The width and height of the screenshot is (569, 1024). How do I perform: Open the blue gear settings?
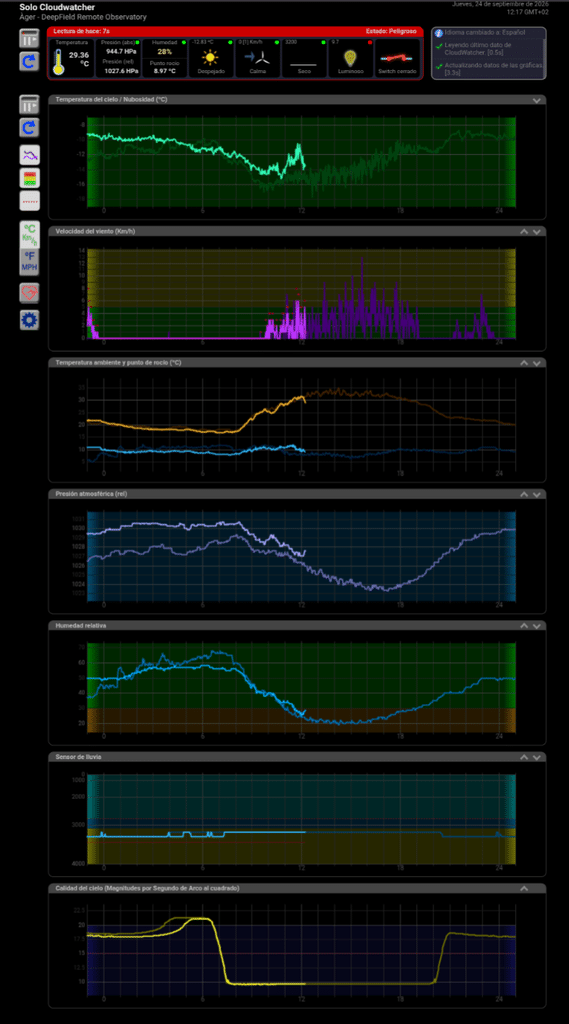point(29,319)
